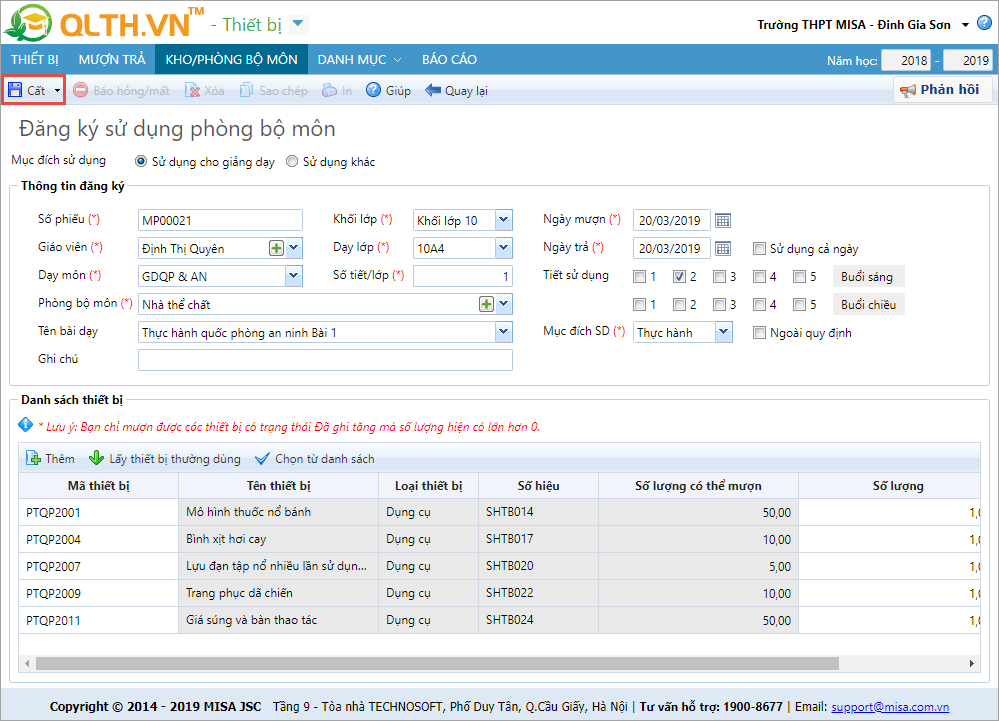Click the 2018 school year field
The width and height of the screenshot is (999, 721).
click(906, 61)
